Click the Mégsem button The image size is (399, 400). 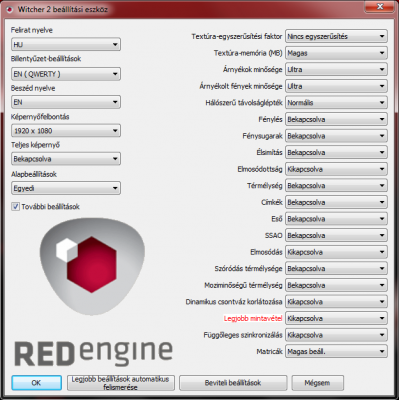(x=317, y=383)
